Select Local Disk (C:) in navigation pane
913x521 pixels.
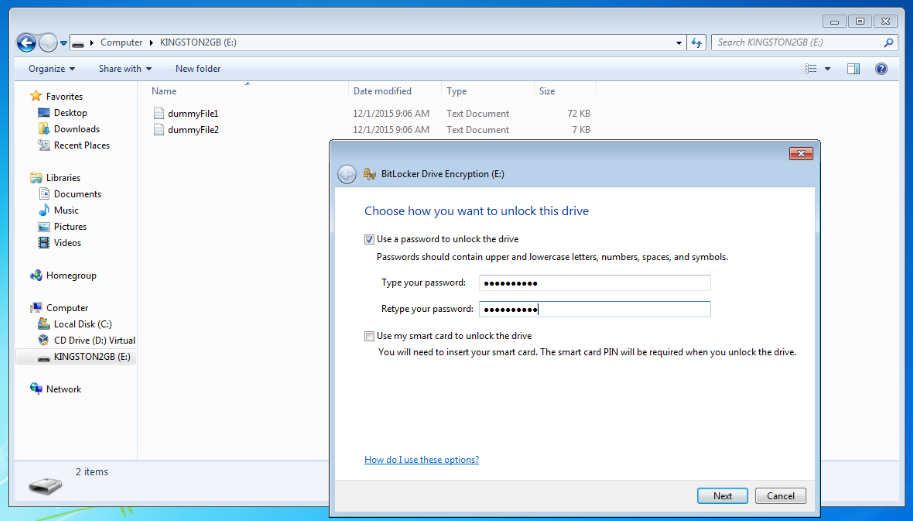(x=83, y=324)
